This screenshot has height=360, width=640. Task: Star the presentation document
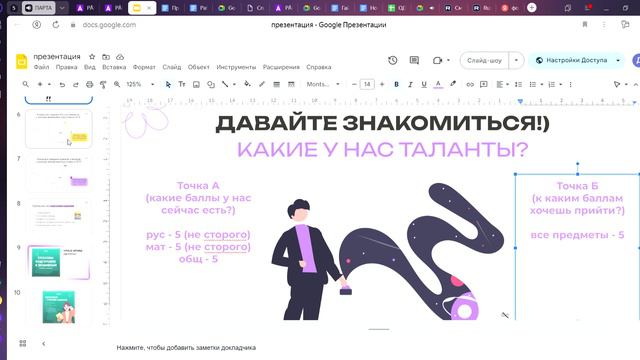pyautogui.click(x=92, y=57)
